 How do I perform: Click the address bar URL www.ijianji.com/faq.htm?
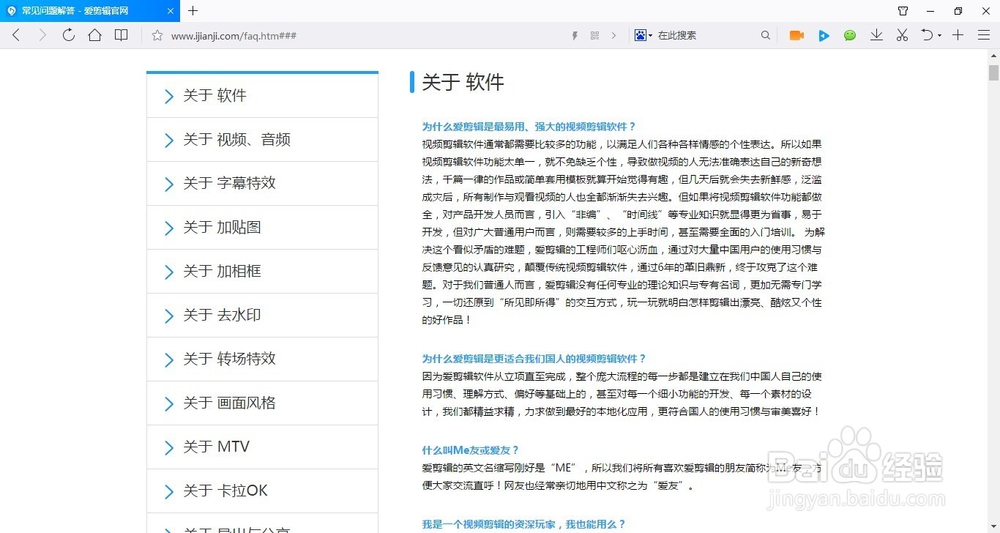click(233, 36)
